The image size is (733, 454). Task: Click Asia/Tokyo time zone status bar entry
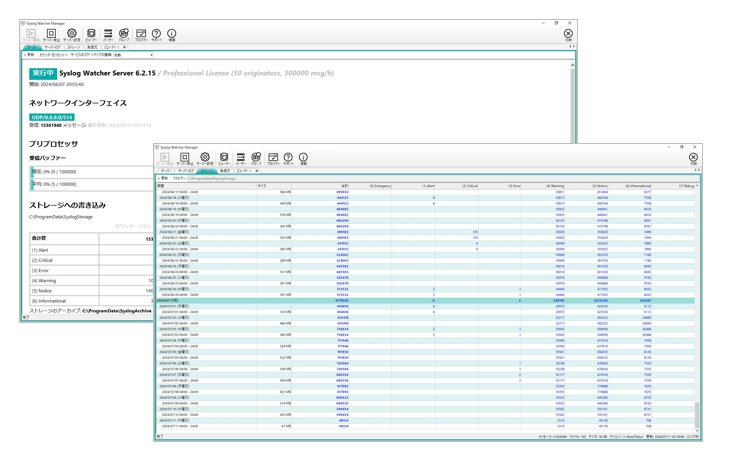[x=626, y=437]
